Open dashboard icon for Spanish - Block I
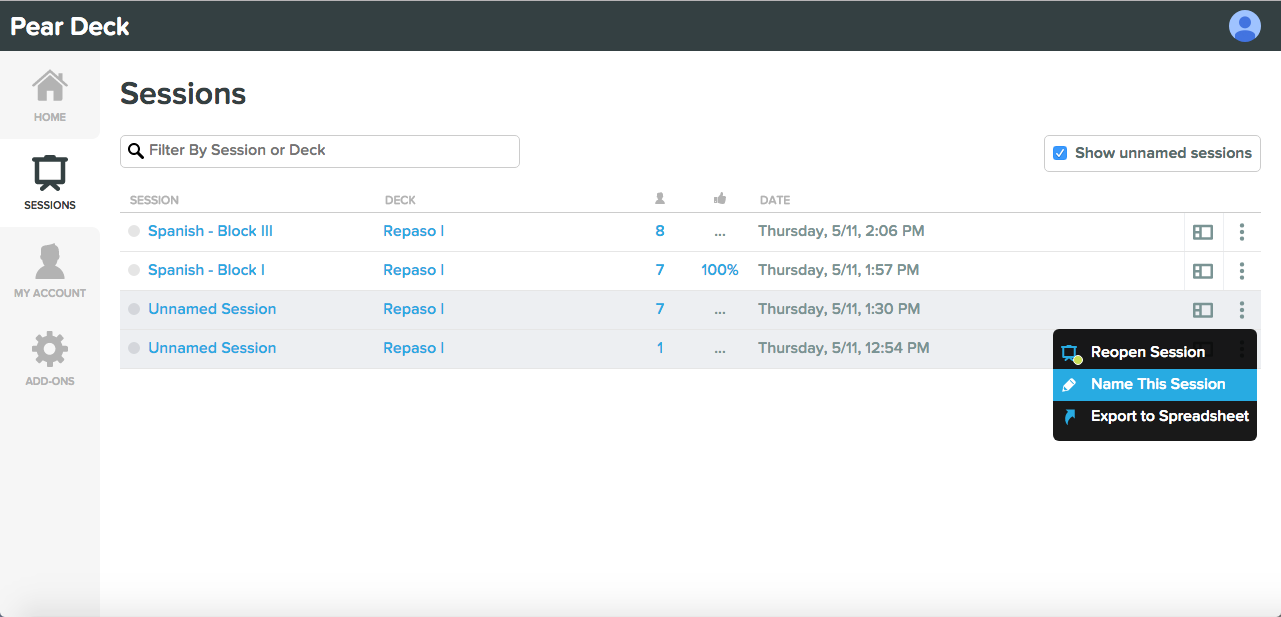Image resolution: width=1281 pixels, height=617 pixels. point(1203,271)
